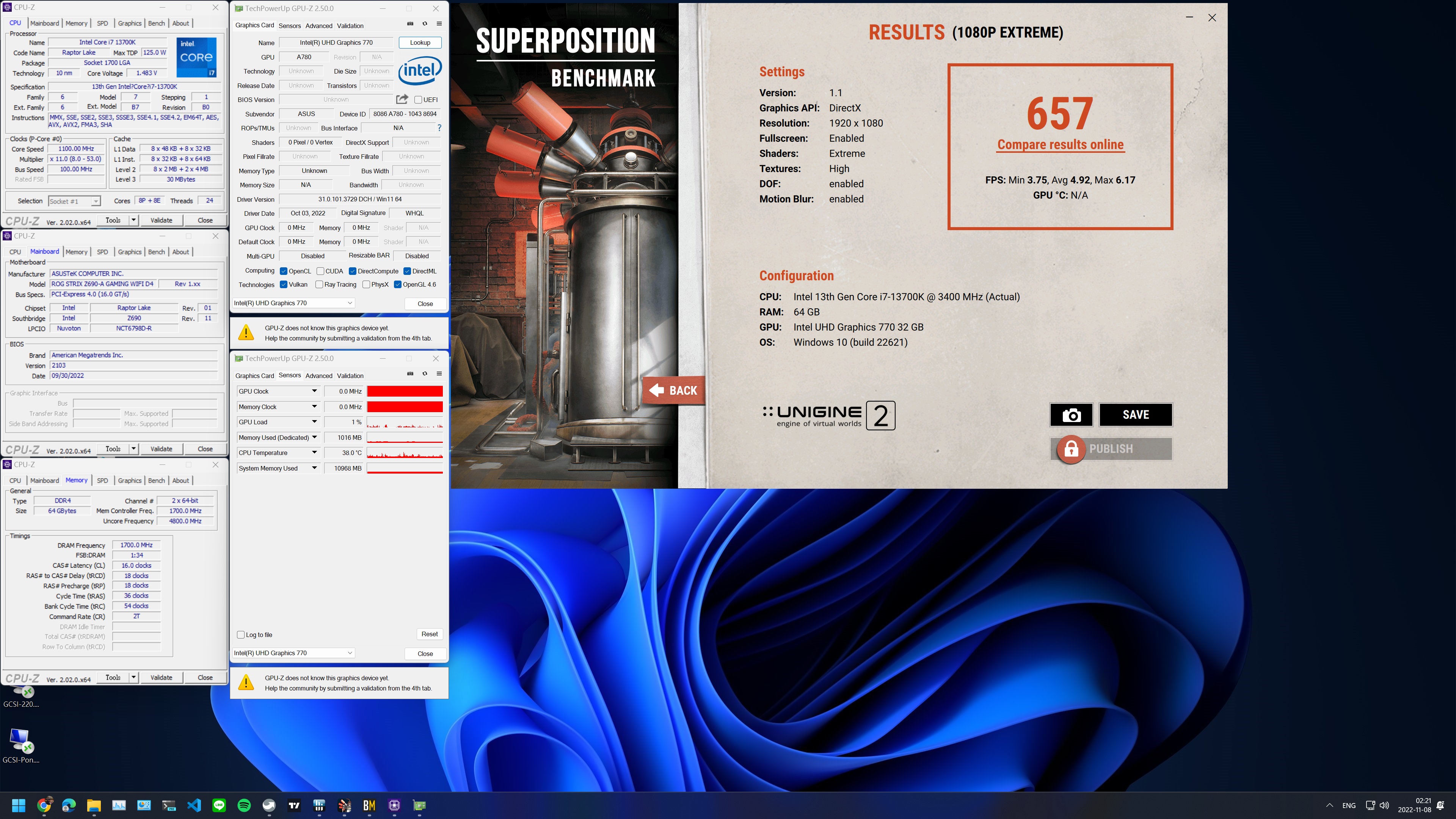The image size is (1456, 819).
Task: Open Spotify from the taskbar
Action: 244,805
